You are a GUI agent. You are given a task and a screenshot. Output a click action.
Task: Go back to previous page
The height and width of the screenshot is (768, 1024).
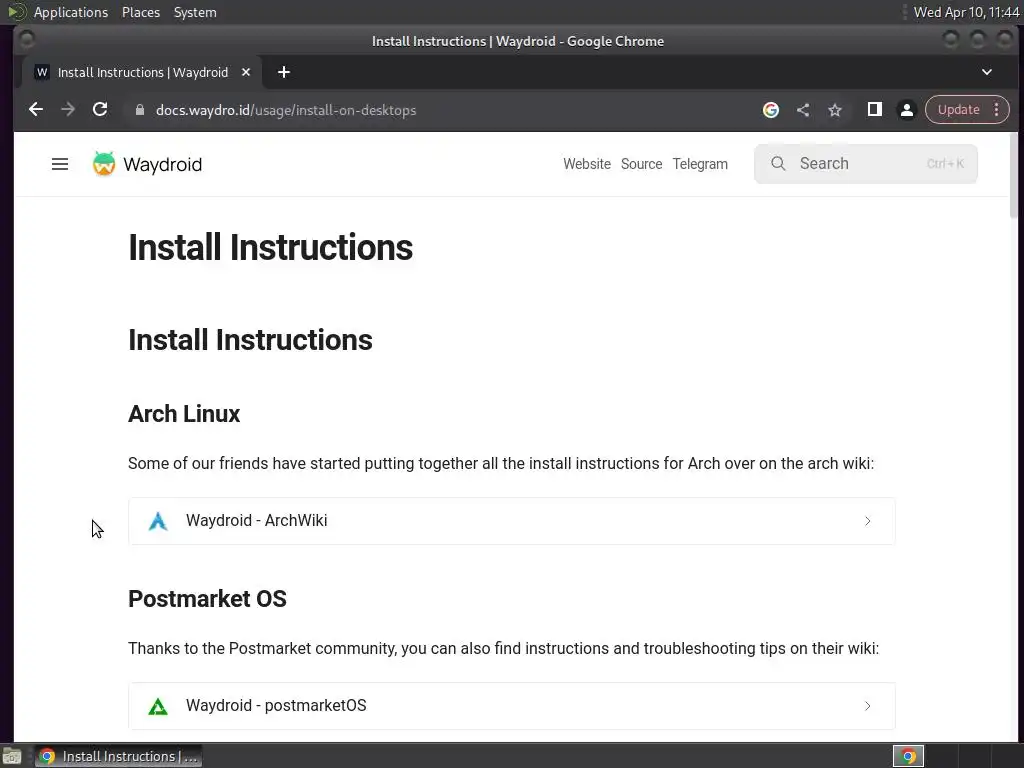pos(36,110)
